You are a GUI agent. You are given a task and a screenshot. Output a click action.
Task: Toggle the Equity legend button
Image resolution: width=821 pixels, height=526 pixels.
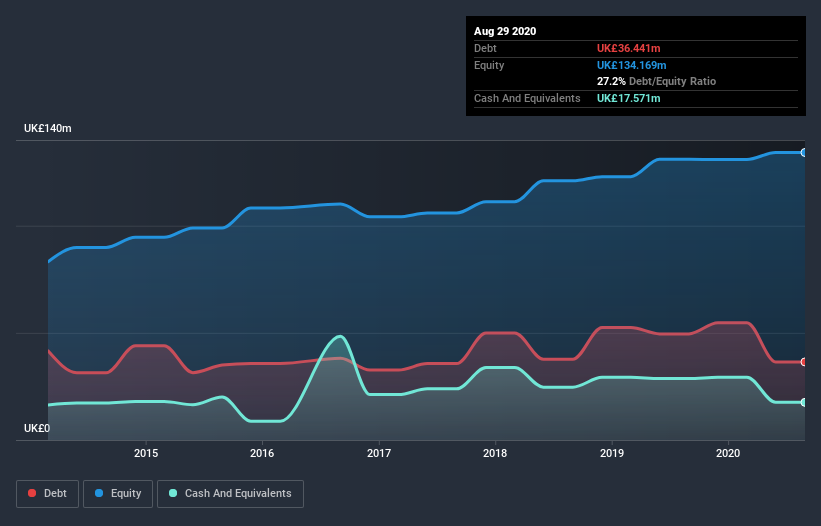pyautogui.click(x=118, y=494)
